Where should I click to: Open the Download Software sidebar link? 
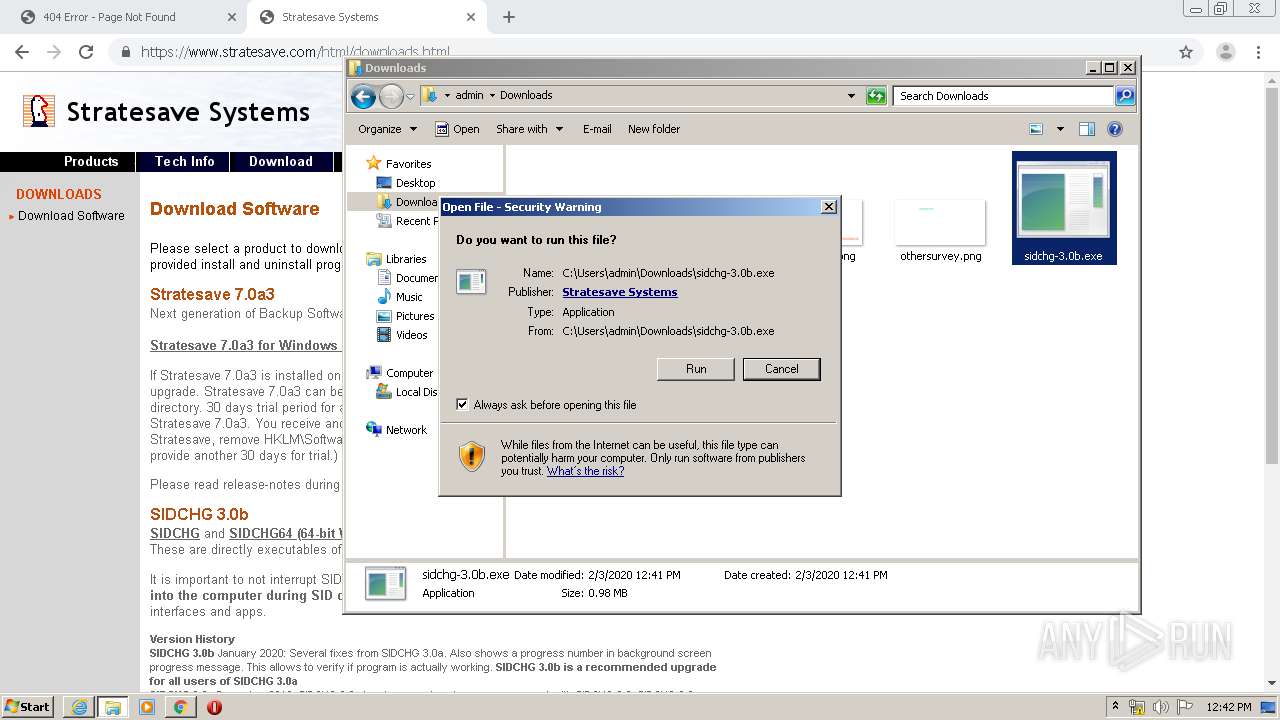click(71, 216)
